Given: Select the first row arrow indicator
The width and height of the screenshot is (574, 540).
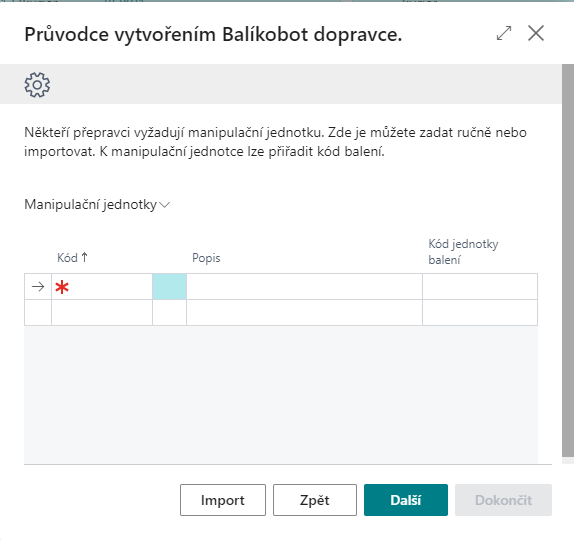Looking at the screenshot, I should point(38,286).
